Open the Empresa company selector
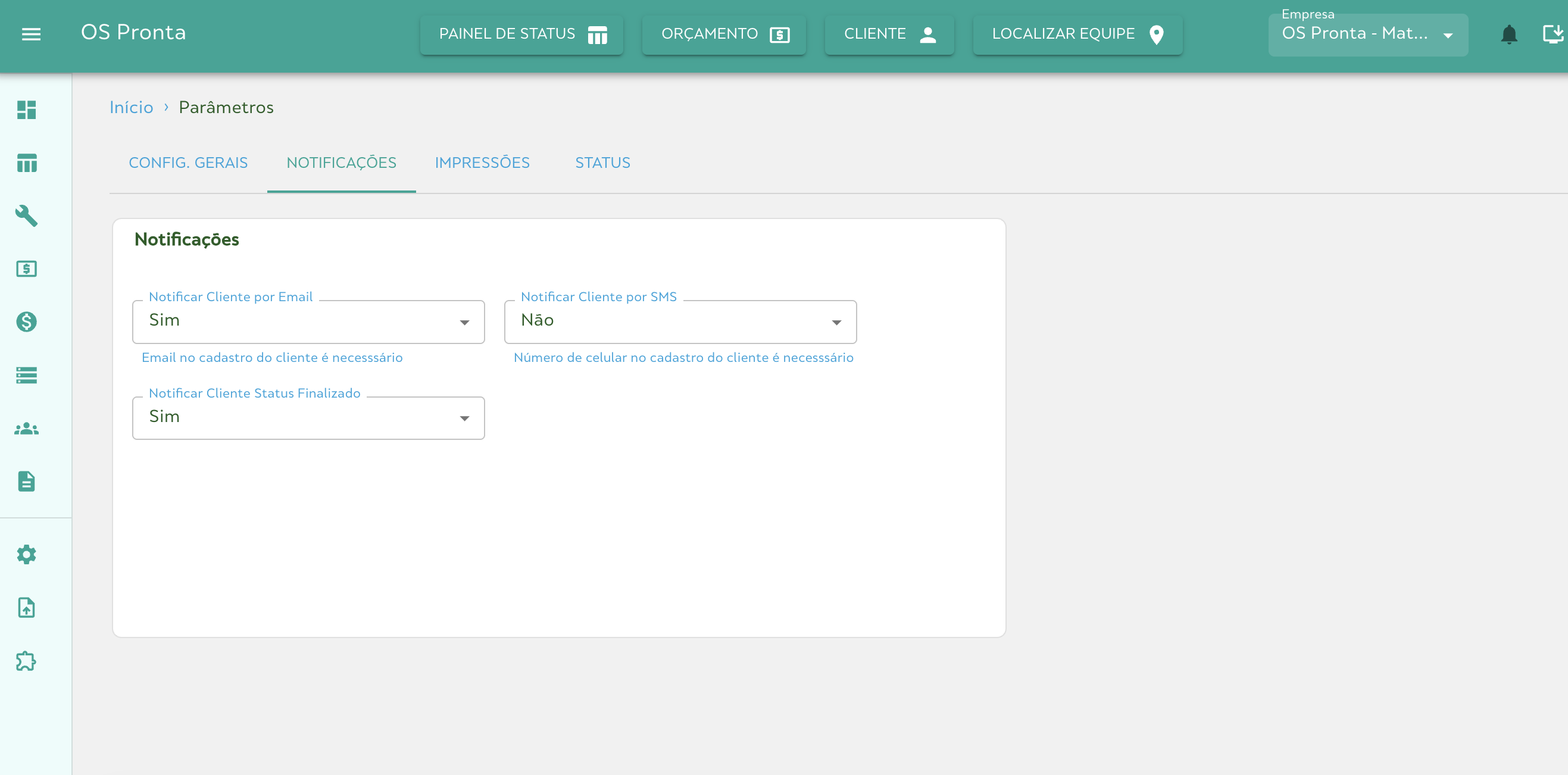 [1367, 35]
